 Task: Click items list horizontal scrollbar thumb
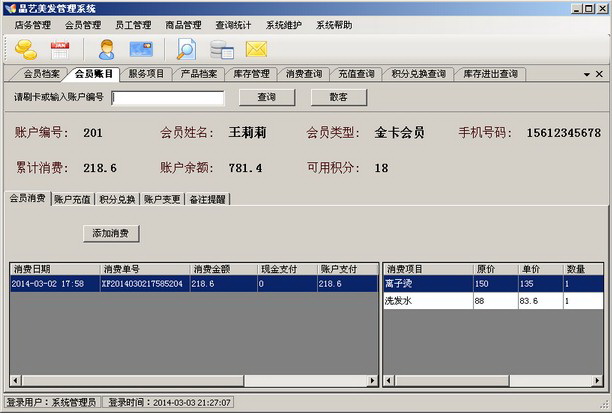coord(452,380)
